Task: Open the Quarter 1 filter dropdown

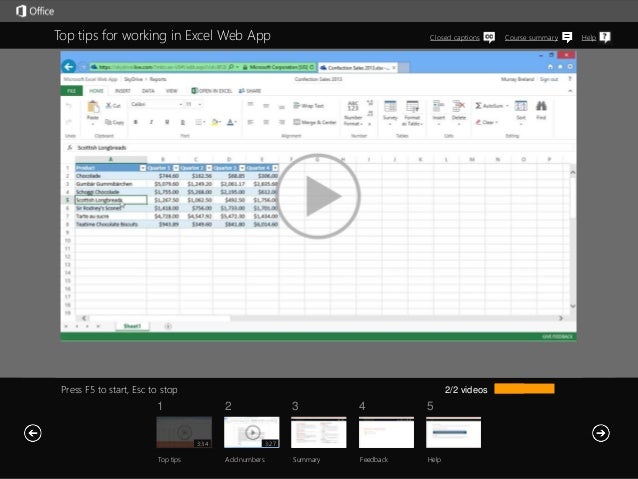Action: 176,168
